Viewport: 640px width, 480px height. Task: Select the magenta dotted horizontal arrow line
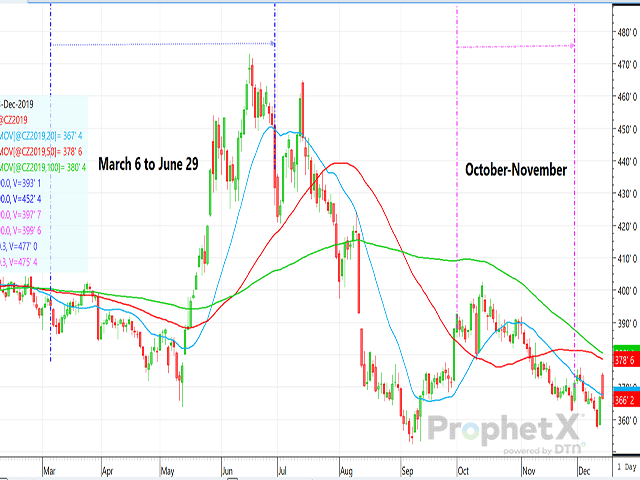516,47
